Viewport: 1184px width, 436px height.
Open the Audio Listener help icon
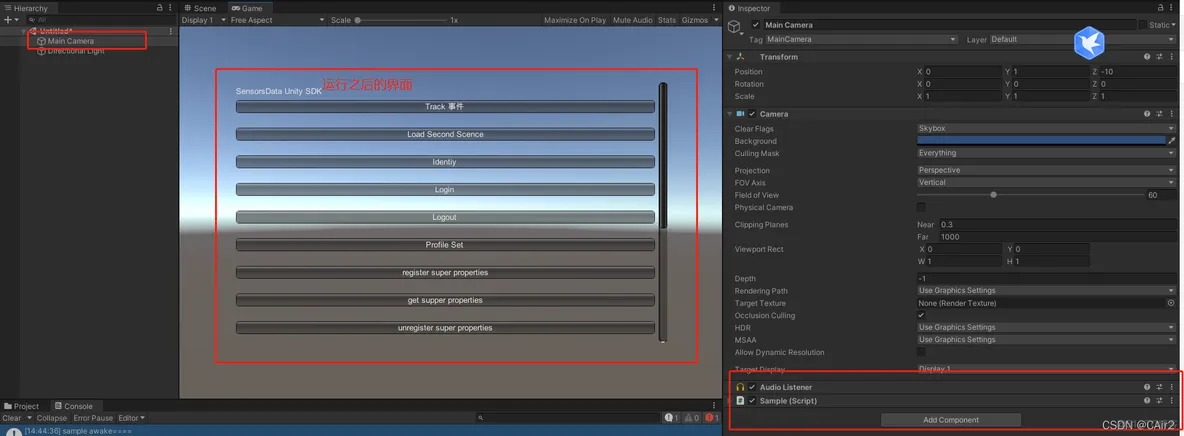(1147, 387)
